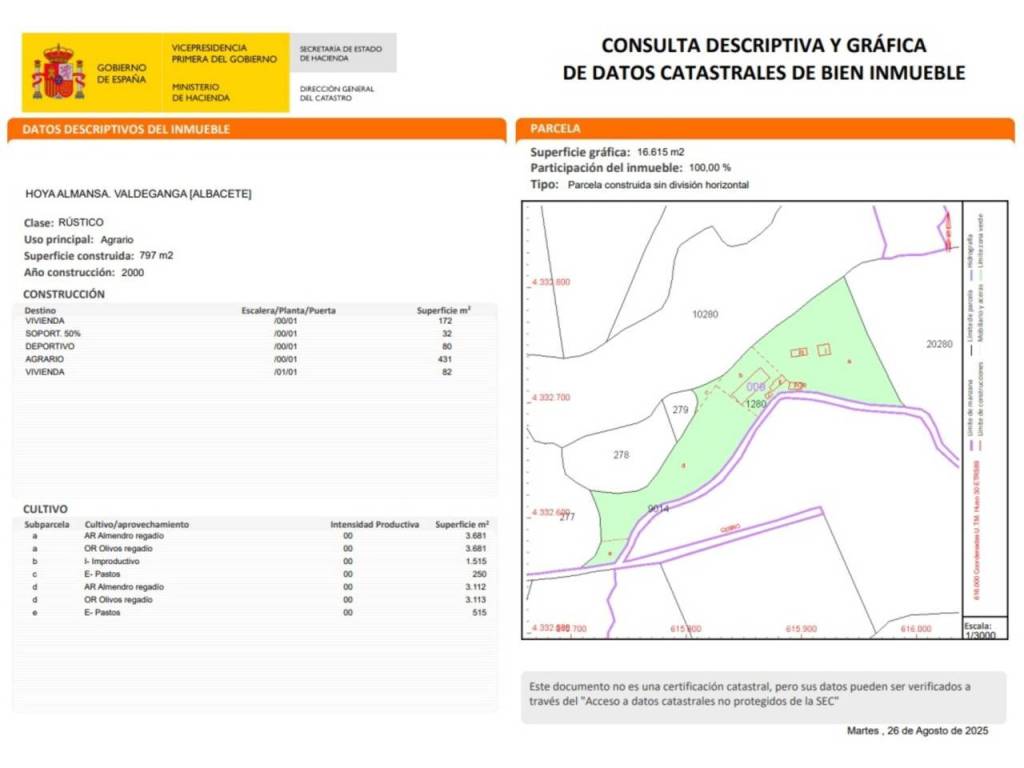
Task: Click the Ministerio de Hacienda logo text
Action: pyautogui.click(x=201, y=92)
